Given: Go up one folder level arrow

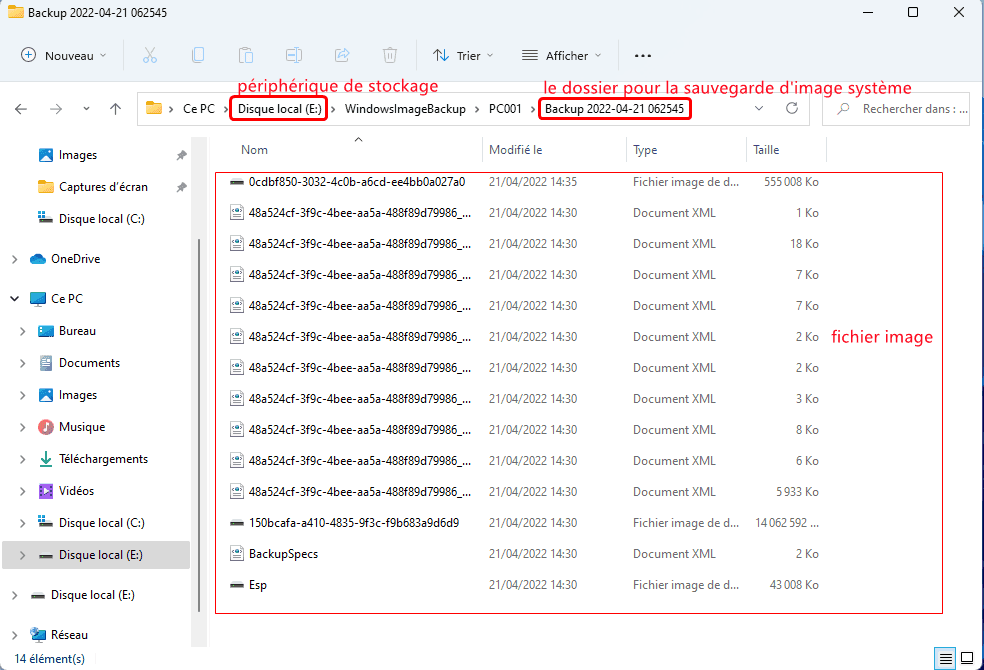Looking at the screenshot, I should pyautogui.click(x=115, y=109).
